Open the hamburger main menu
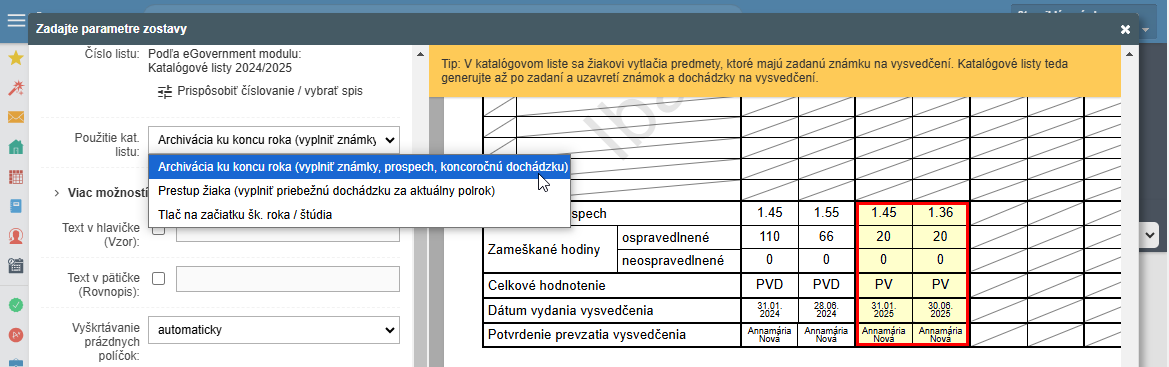This screenshot has height=367, width=1169. coord(16,20)
